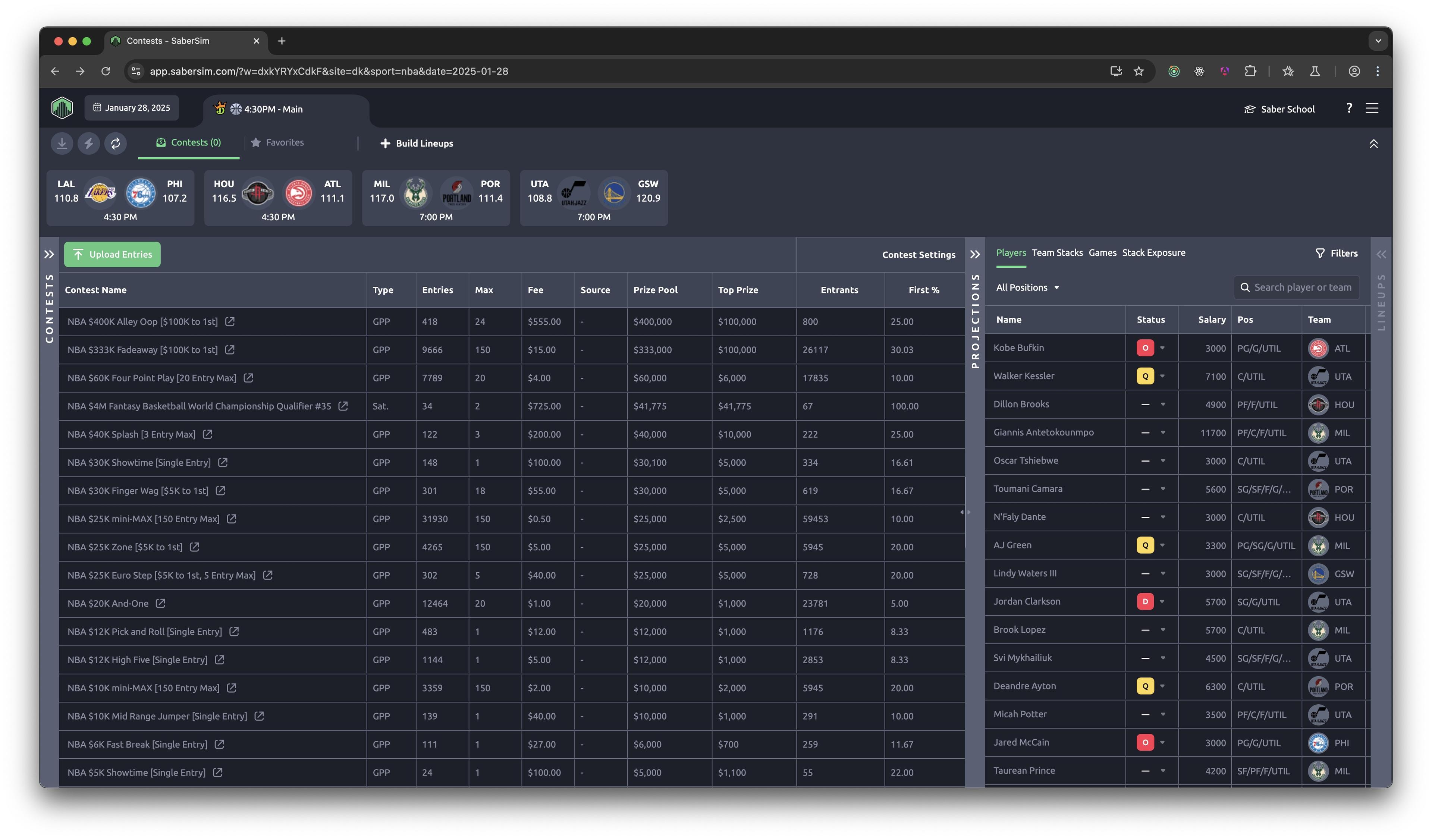Open Contest Settings
The height and width of the screenshot is (840, 1432).
click(918, 255)
